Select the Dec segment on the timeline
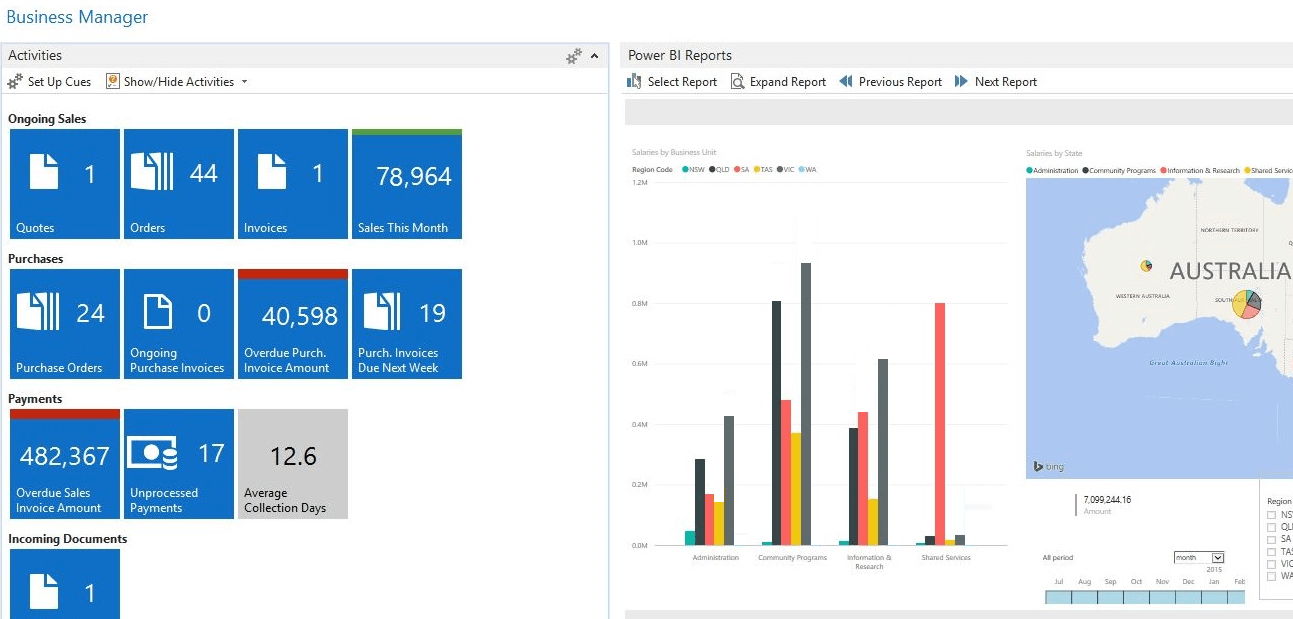Screen dimensions: 1293x619 1188,597
